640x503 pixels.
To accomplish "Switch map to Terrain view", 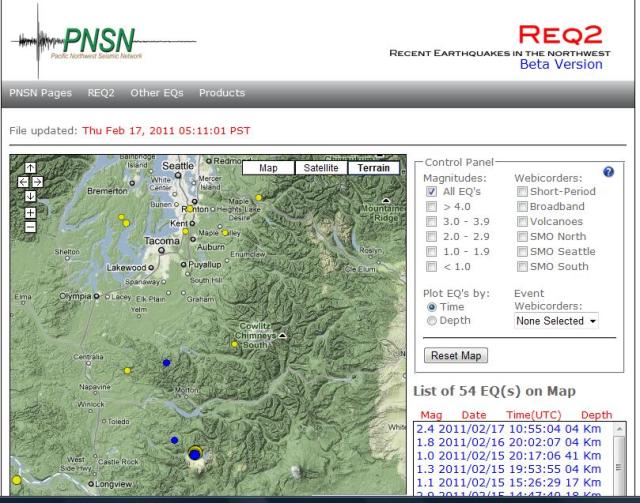I will (374, 168).
